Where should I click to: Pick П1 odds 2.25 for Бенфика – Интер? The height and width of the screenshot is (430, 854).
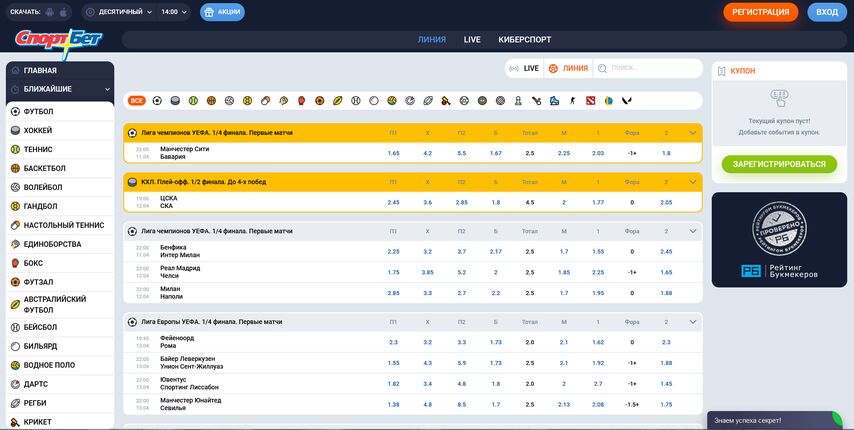[x=393, y=252]
